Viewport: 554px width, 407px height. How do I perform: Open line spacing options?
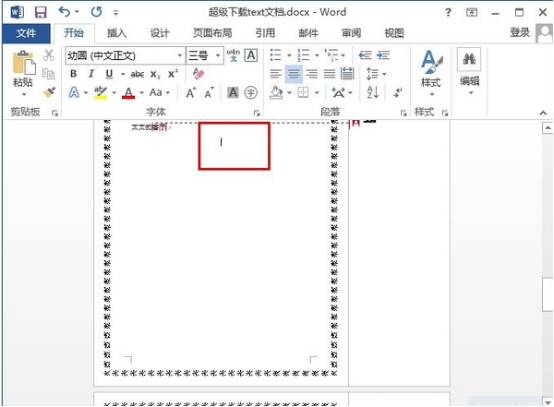click(x=376, y=74)
